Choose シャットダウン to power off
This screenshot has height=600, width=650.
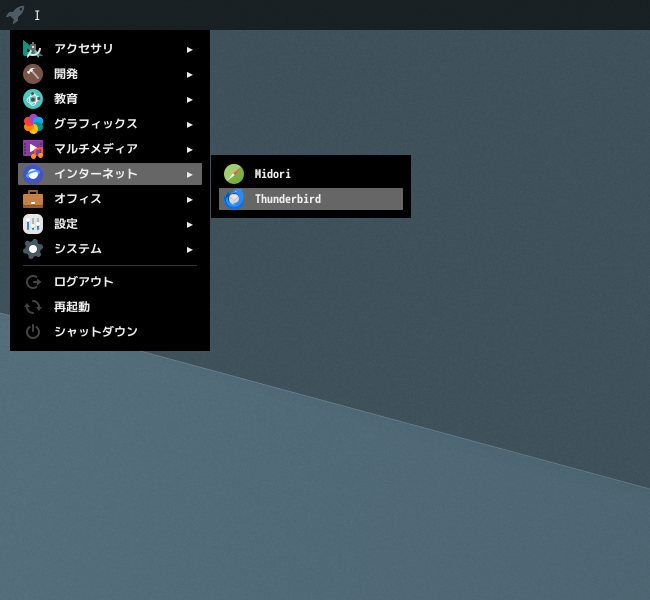(110, 332)
